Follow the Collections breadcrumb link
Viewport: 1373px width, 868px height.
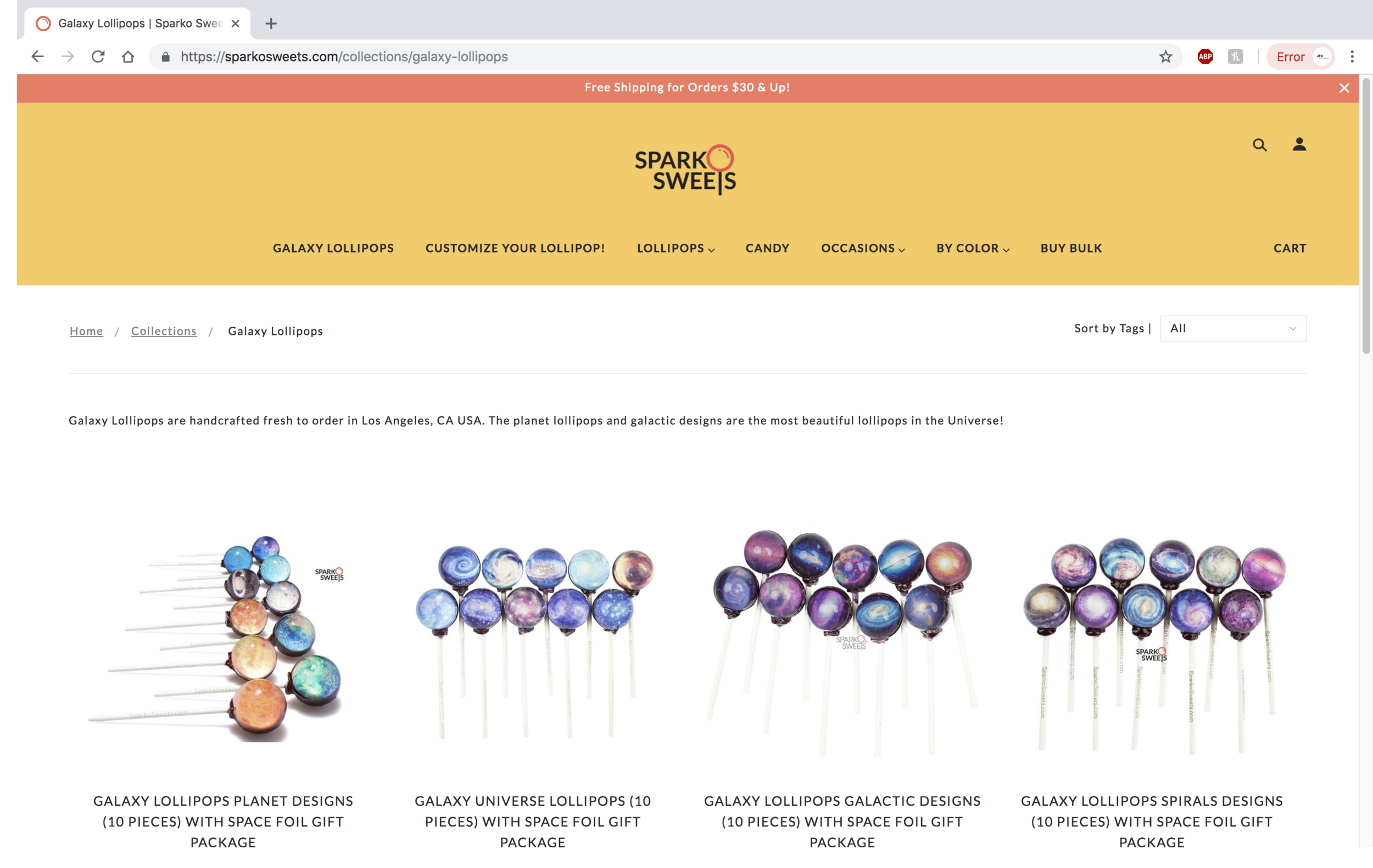[x=164, y=331]
